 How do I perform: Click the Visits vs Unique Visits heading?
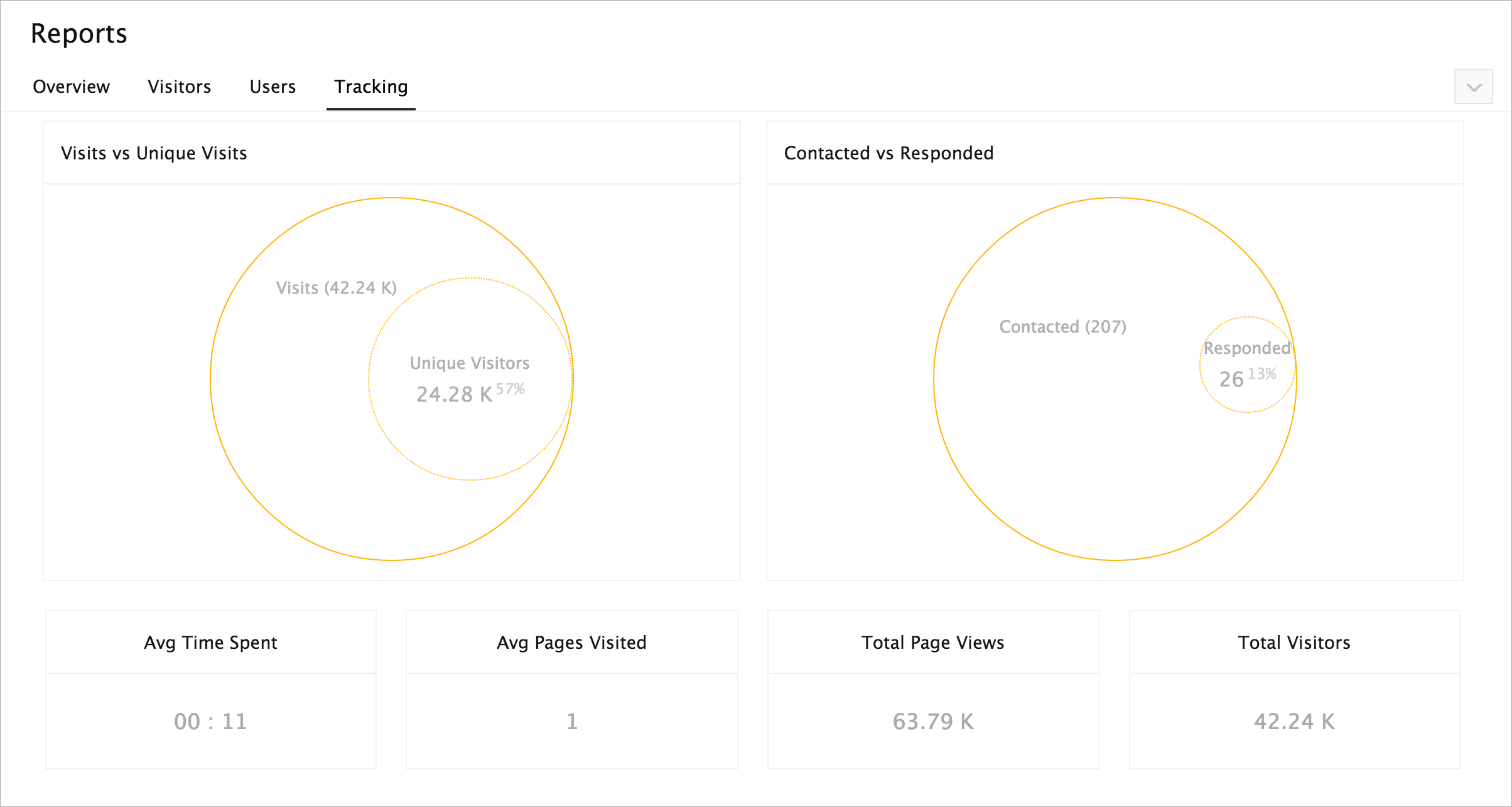click(x=154, y=153)
